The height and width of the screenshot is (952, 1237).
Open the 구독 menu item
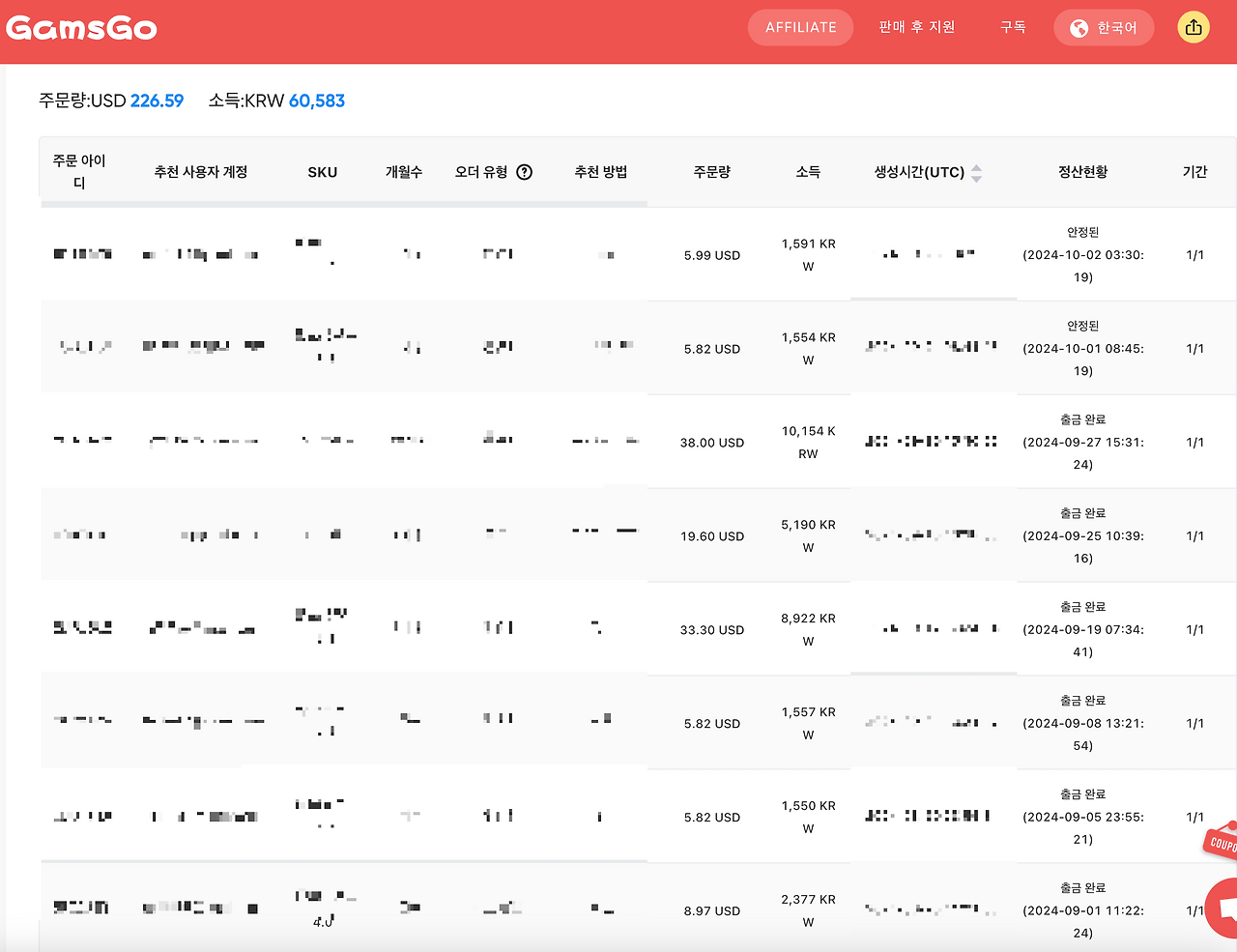pos(1013,27)
